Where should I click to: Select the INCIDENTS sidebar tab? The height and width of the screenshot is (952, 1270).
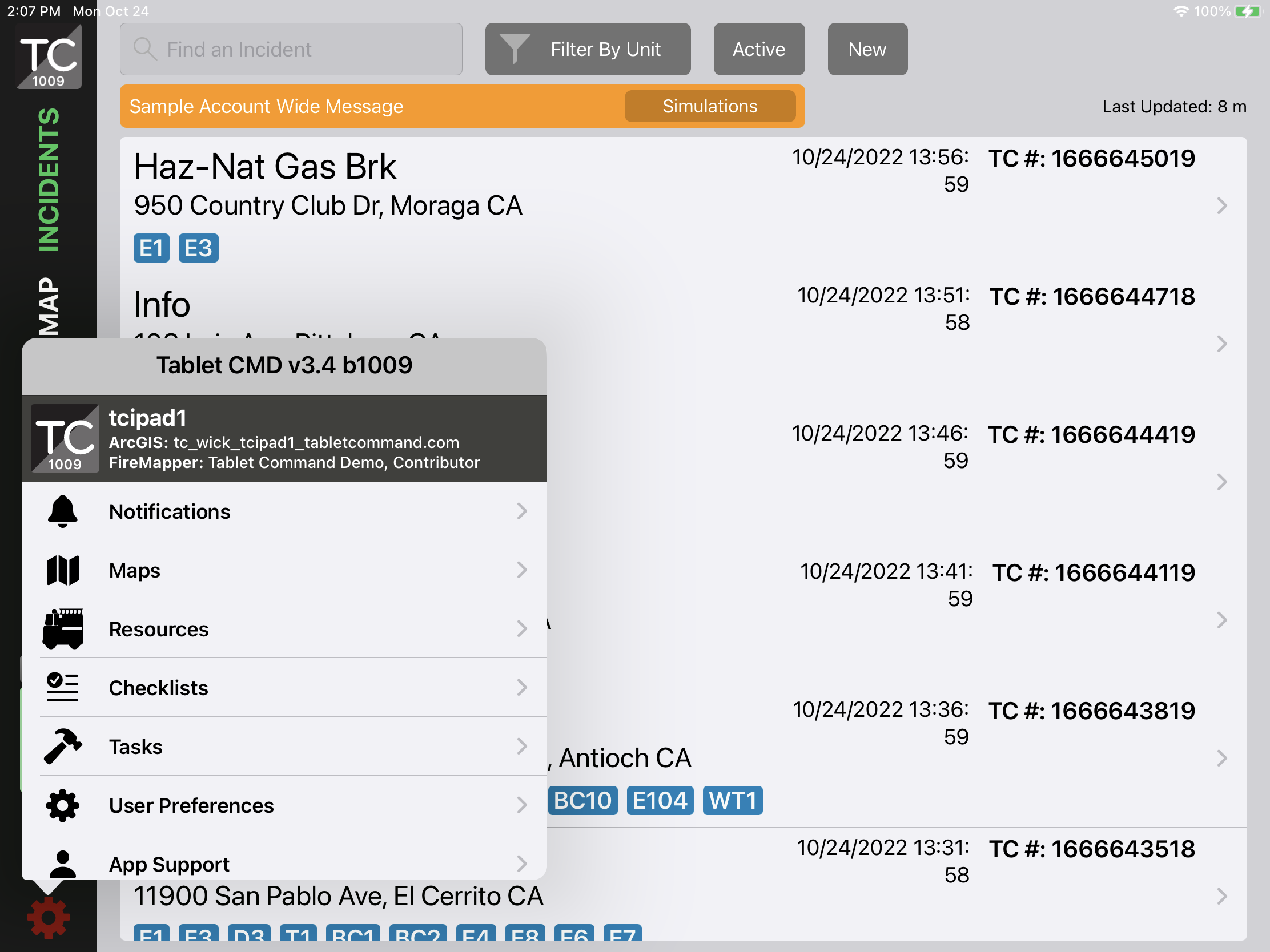49,180
